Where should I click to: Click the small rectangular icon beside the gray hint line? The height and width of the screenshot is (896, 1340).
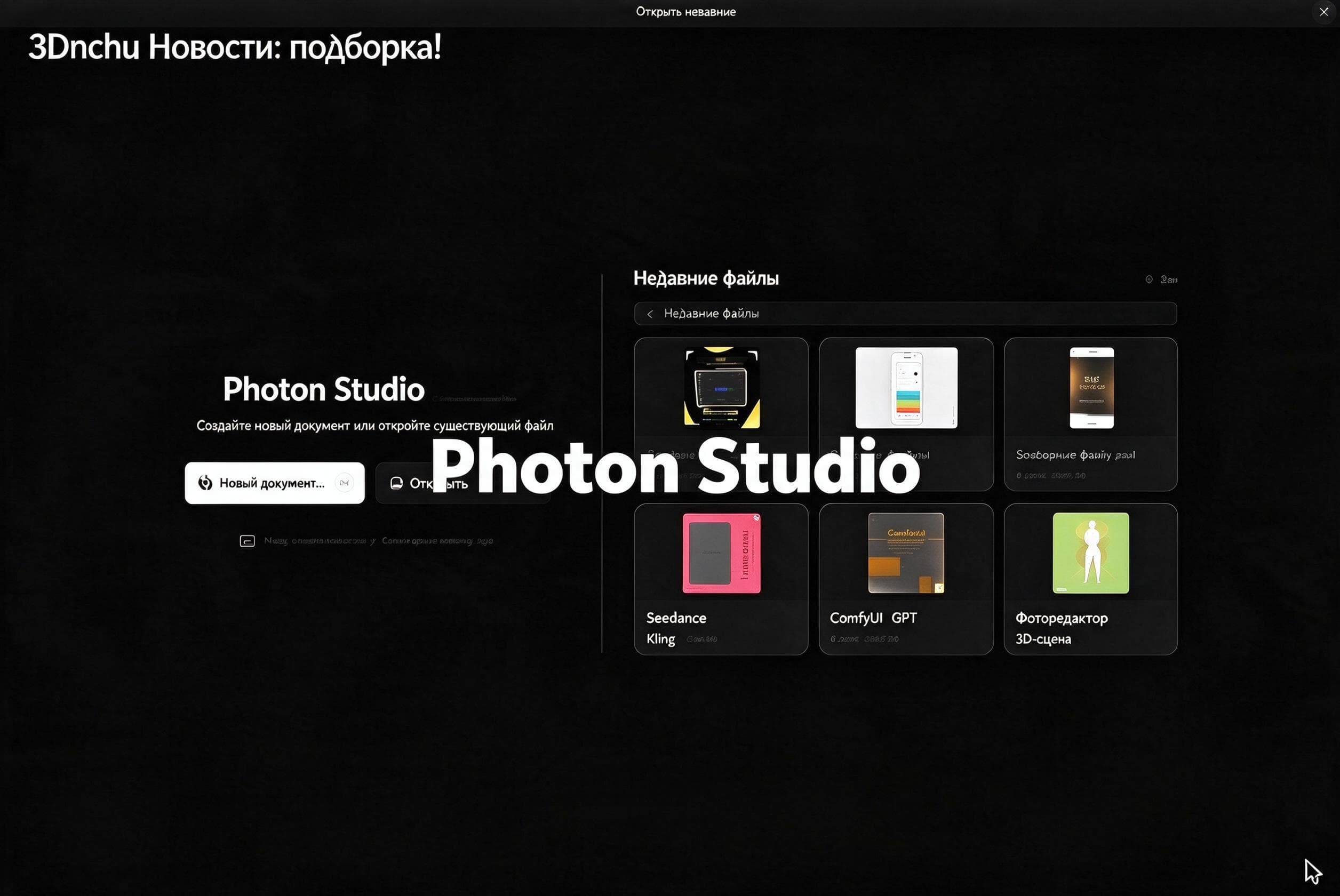point(247,541)
